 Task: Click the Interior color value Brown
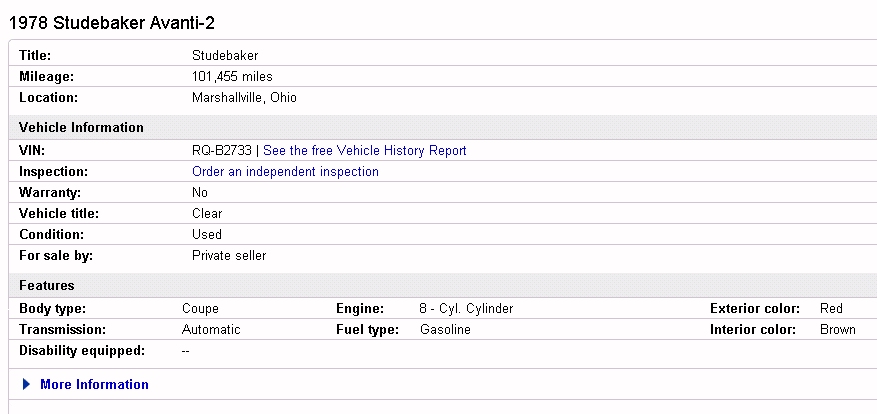pyautogui.click(x=837, y=330)
